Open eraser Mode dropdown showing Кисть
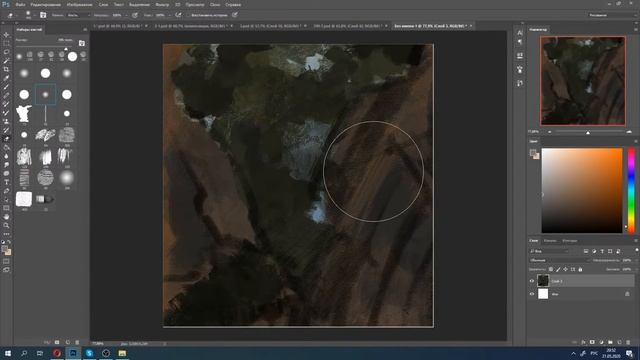 [x=78, y=15]
